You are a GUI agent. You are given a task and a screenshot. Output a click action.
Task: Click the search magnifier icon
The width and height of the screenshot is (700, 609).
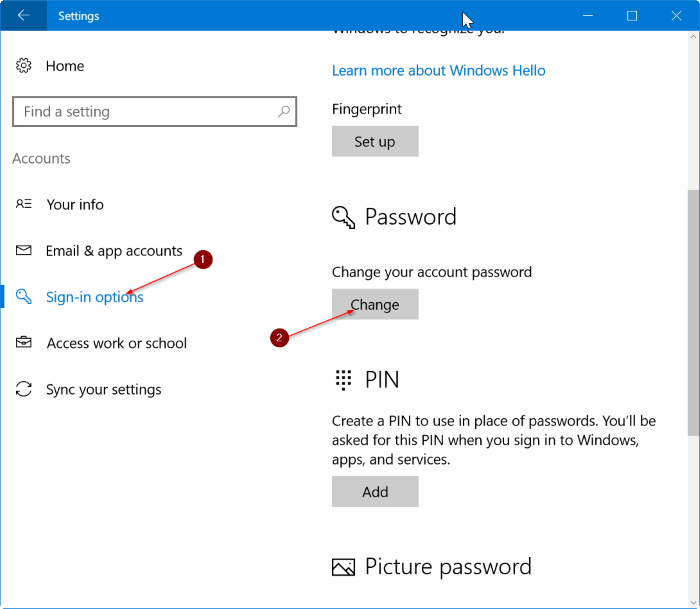(x=283, y=111)
